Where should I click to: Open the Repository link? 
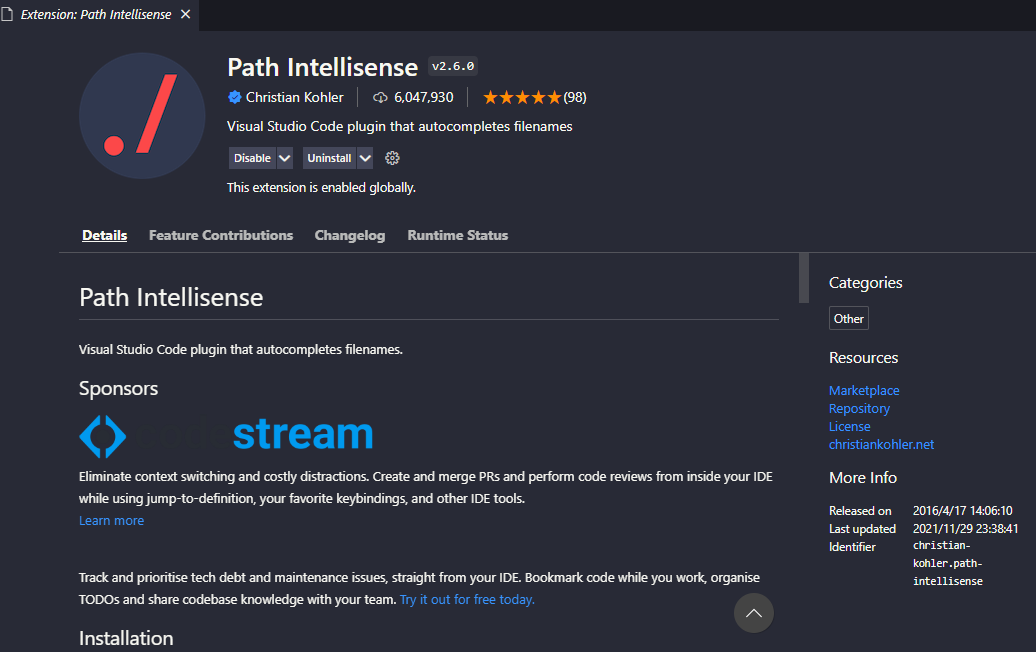click(x=859, y=408)
